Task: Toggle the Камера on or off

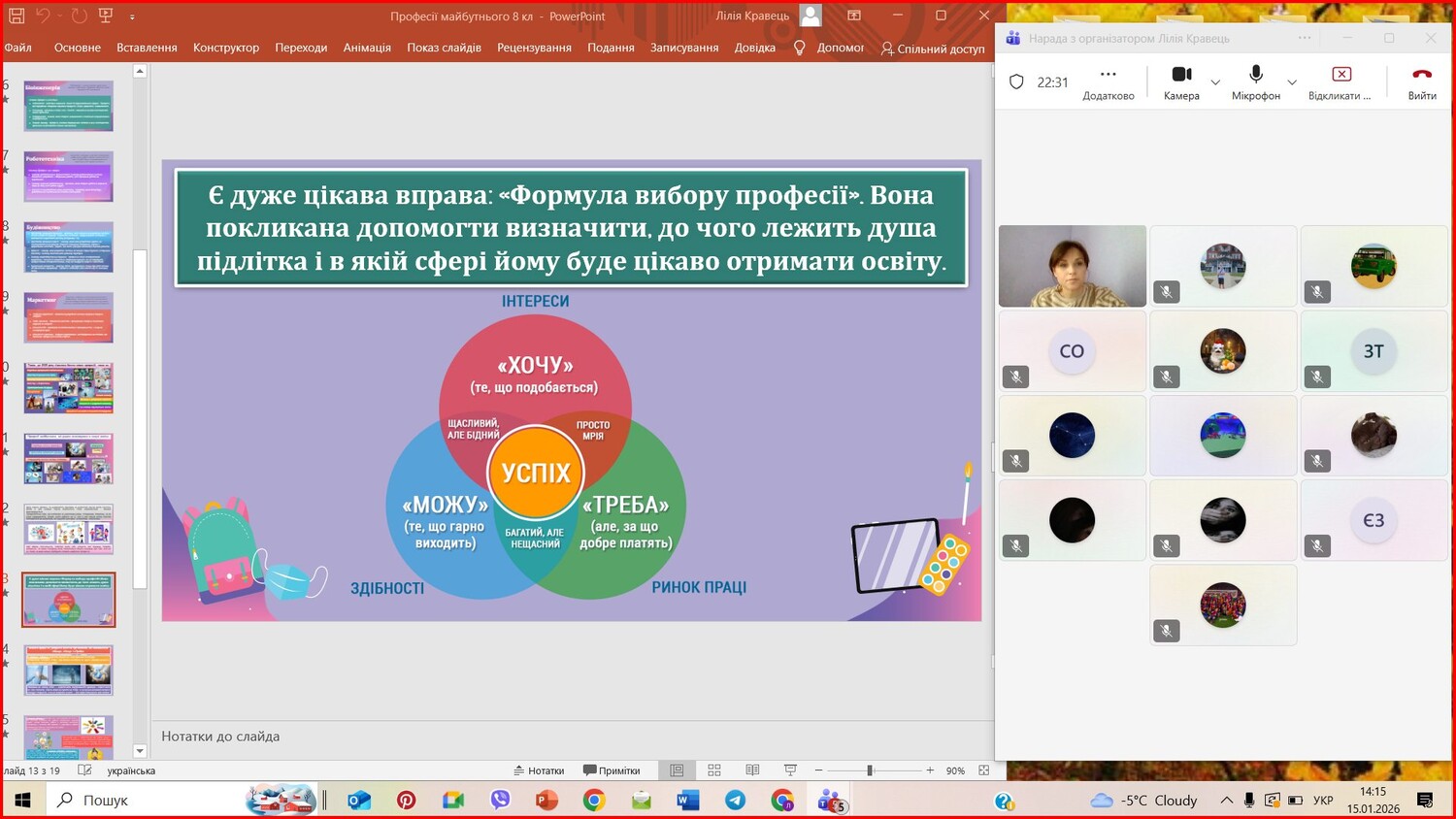Action: [x=1181, y=82]
